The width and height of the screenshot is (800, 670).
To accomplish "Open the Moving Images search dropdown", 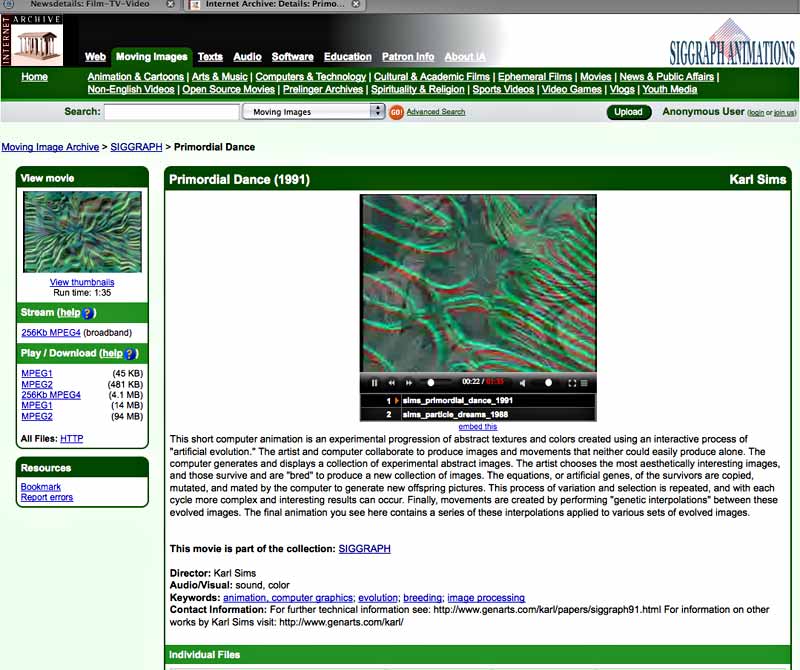I will click(313, 112).
